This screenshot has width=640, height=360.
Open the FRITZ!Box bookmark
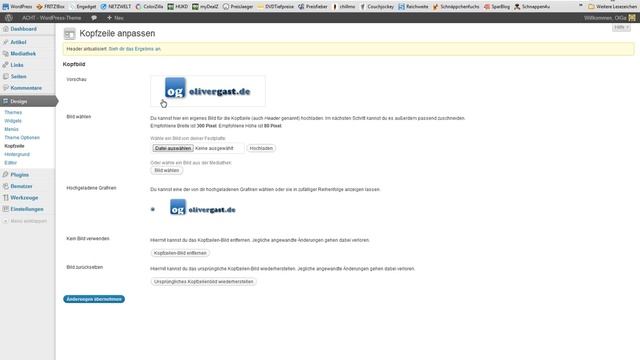(x=50, y=7)
